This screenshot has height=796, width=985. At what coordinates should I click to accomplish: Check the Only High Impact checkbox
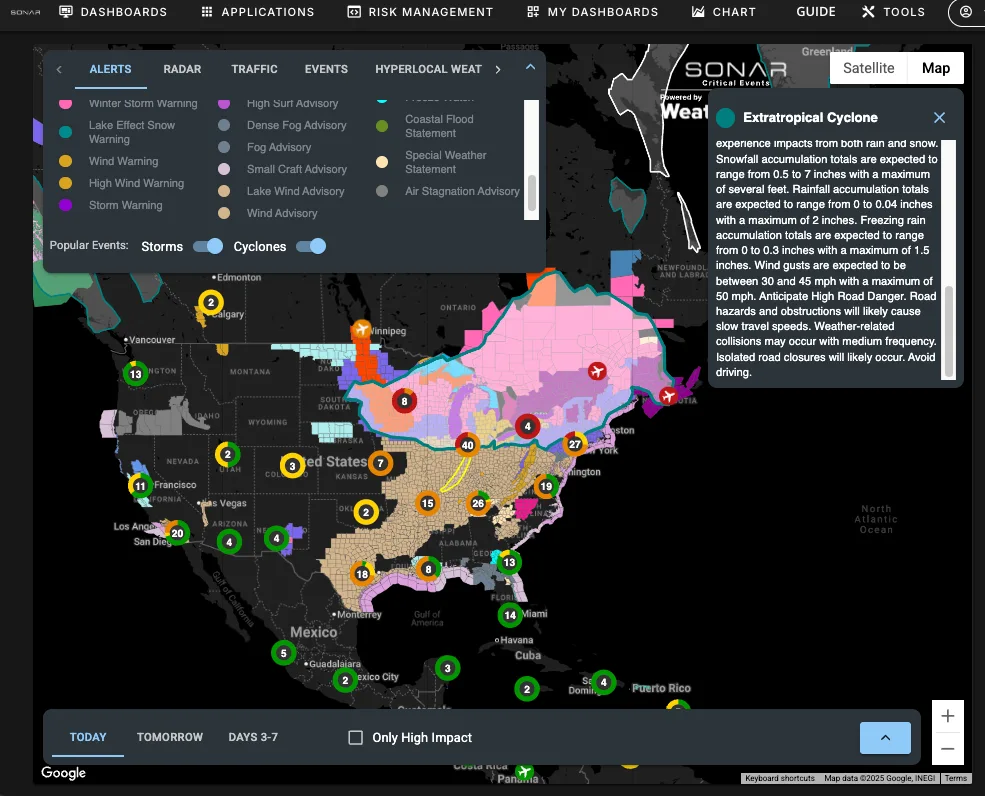[x=355, y=738]
